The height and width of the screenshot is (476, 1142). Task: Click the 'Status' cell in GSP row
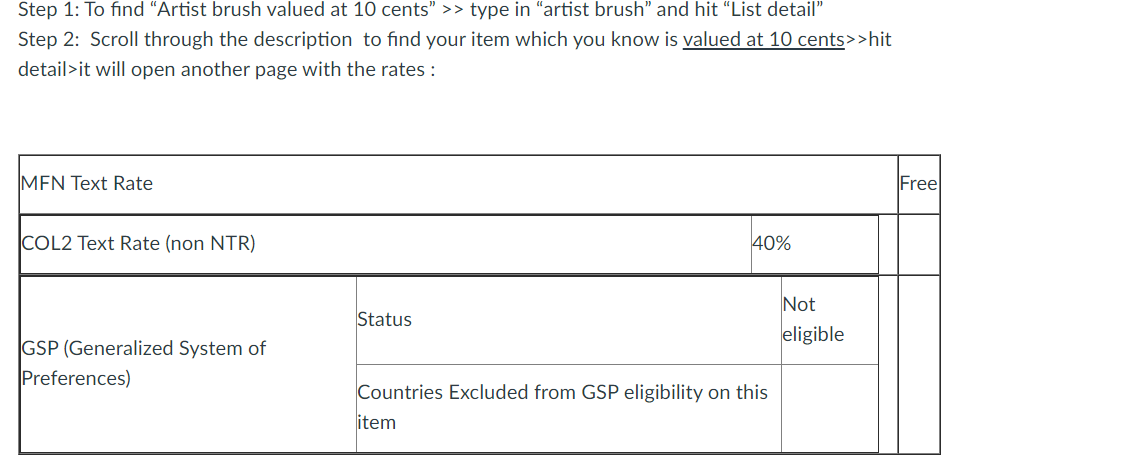[569, 320]
